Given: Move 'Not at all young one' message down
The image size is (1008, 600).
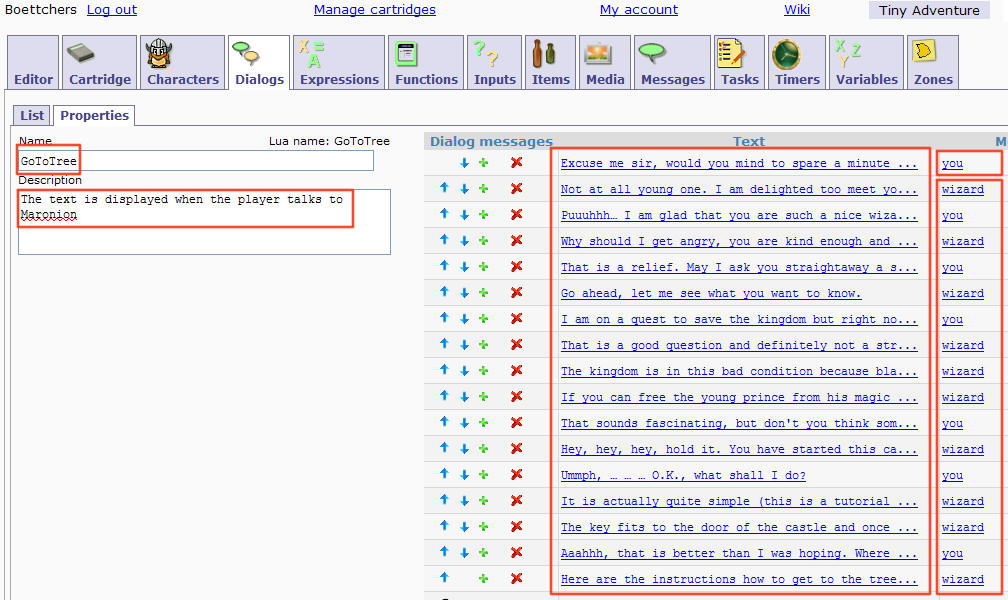Looking at the screenshot, I should click(x=464, y=189).
